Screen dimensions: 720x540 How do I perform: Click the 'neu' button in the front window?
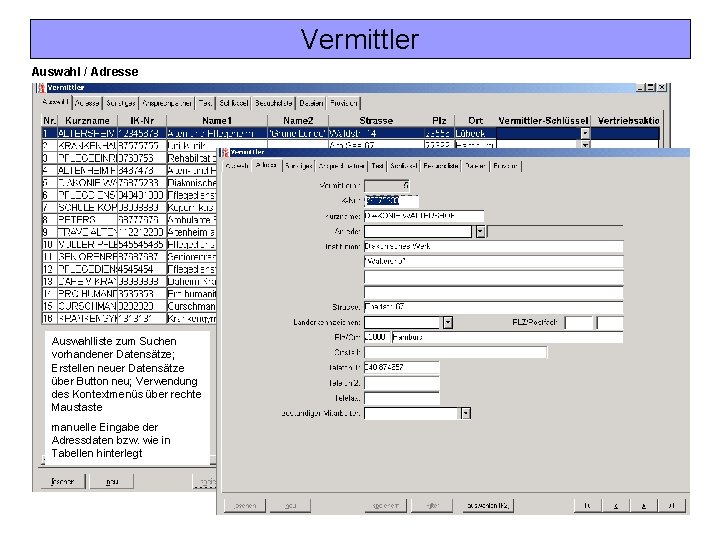[x=290, y=506]
